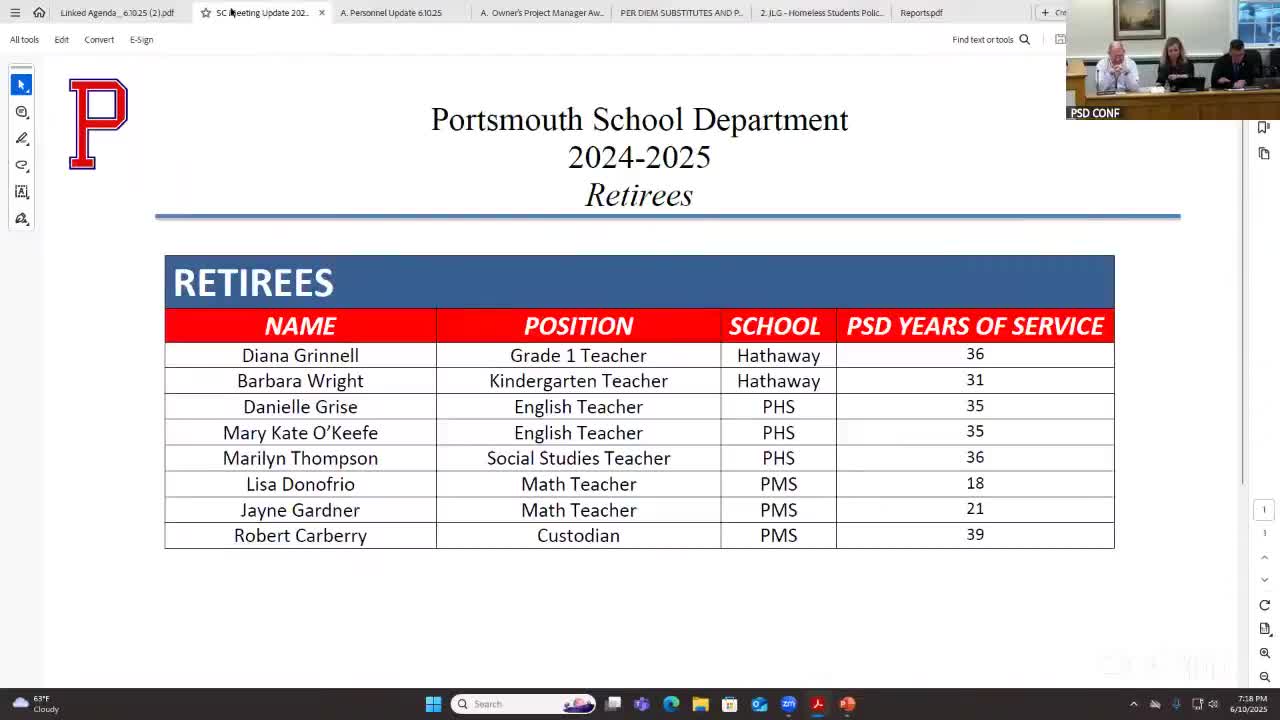Open PowerPoint from taskbar

click(847, 704)
